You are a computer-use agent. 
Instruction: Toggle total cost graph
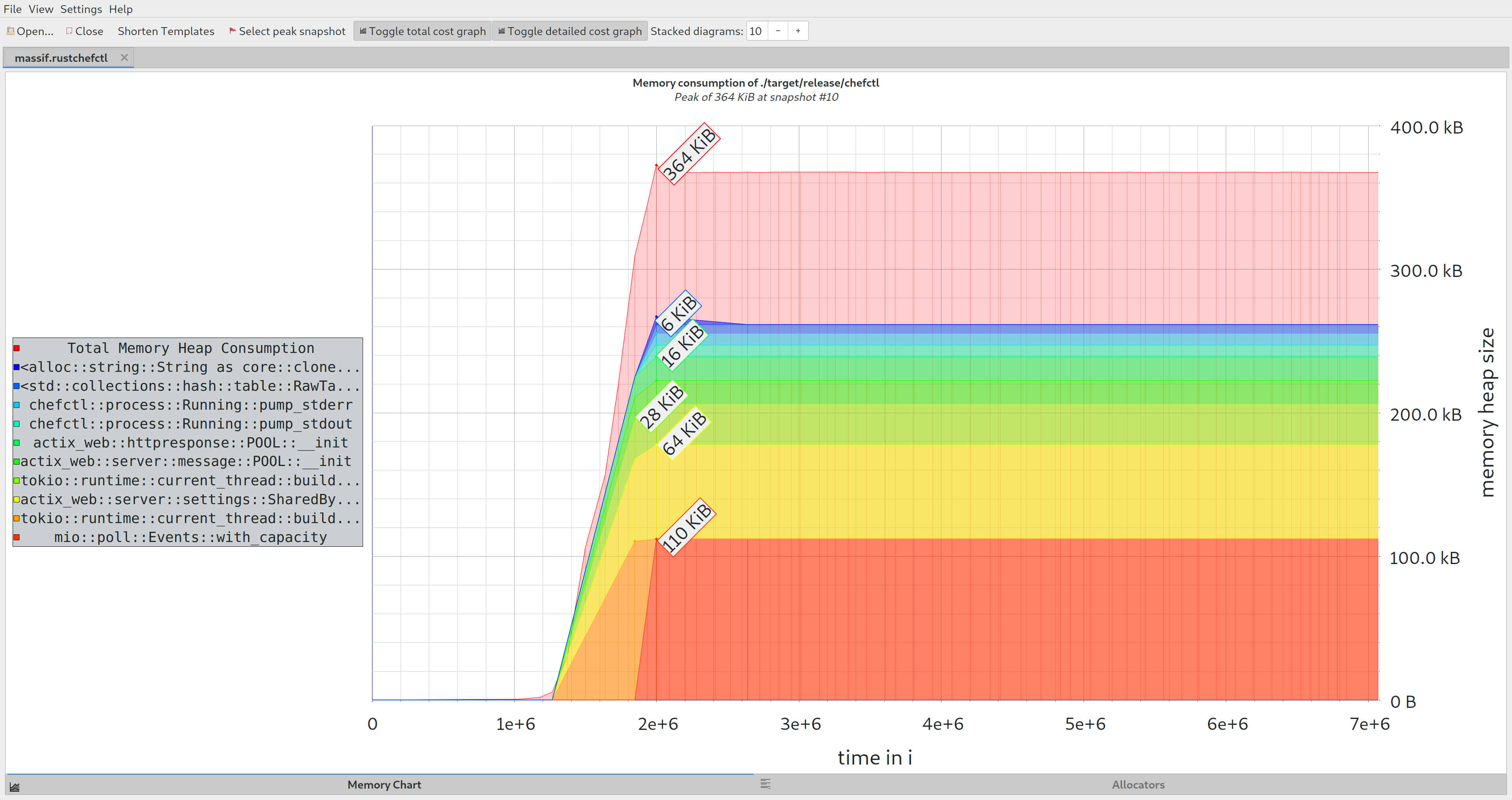tap(422, 31)
